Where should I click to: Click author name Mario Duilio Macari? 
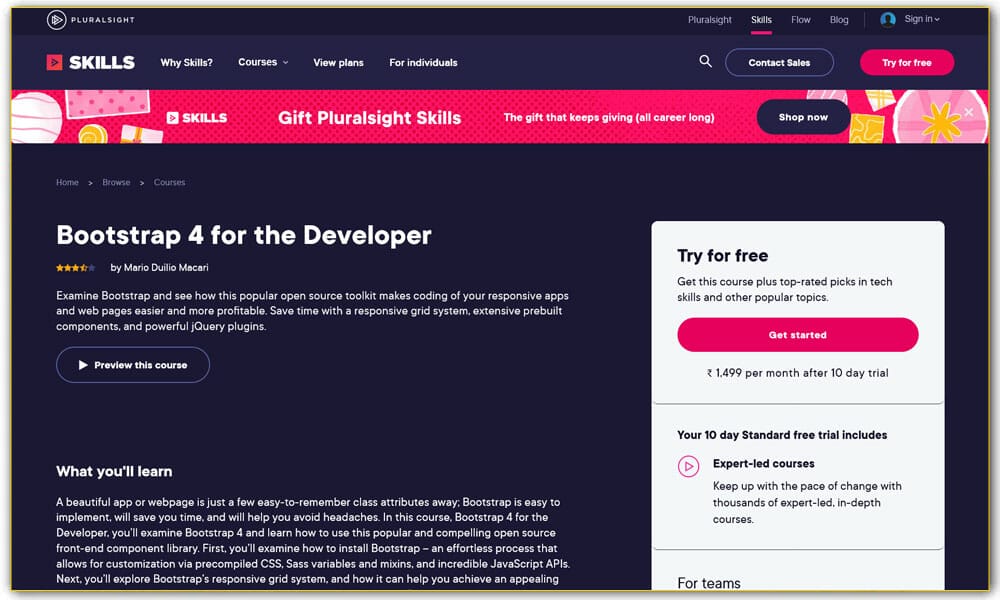point(166,268)
